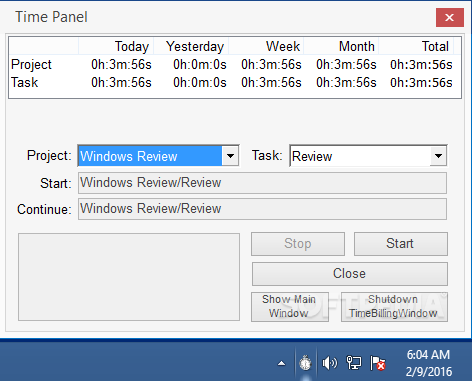This screenshot has height=381, width=472.
Task: Click the Continue field Windows Review/Review
Action: tap(262, 209)
